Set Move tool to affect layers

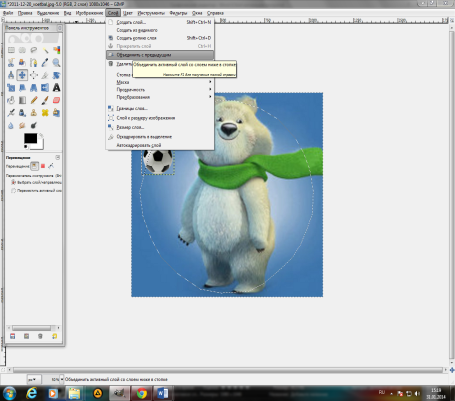[x=34, y=166]
